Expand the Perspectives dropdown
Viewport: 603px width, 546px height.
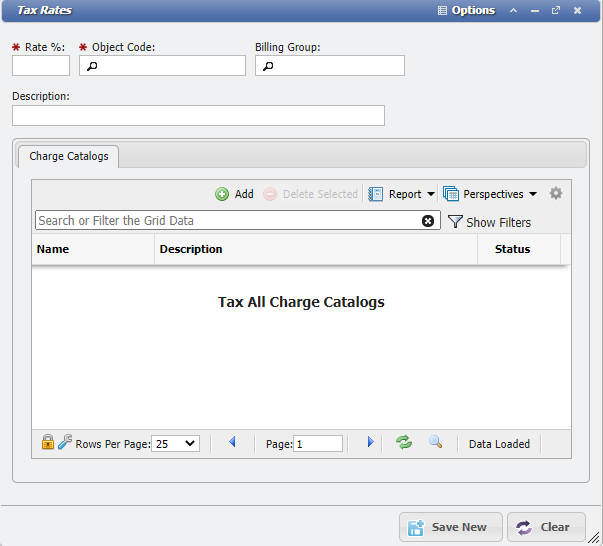click(490, 194)
